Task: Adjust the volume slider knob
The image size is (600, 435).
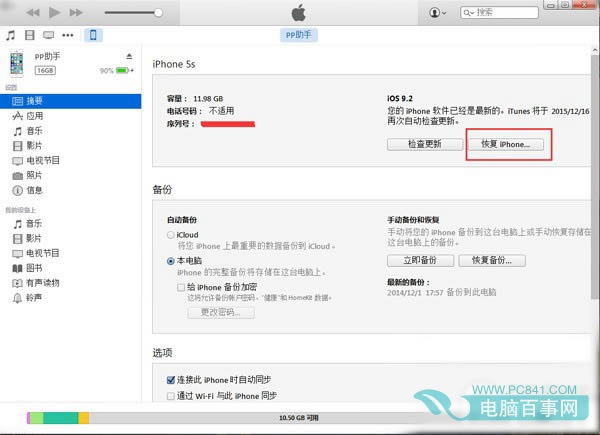Action: pos(158,13)
